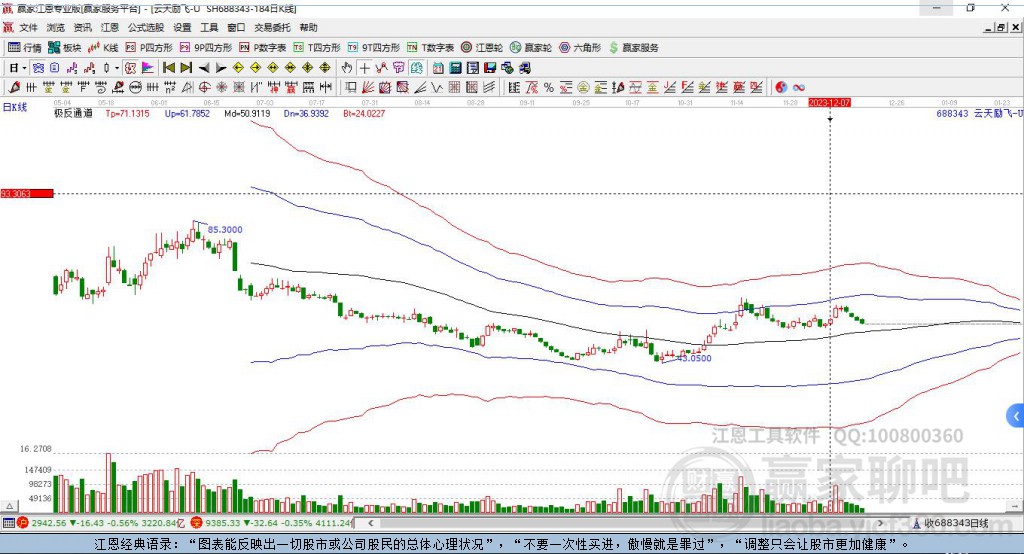Click the blue side panel expand arrow
Viewport: 1024px width, 554px height.
point(1016,416)
